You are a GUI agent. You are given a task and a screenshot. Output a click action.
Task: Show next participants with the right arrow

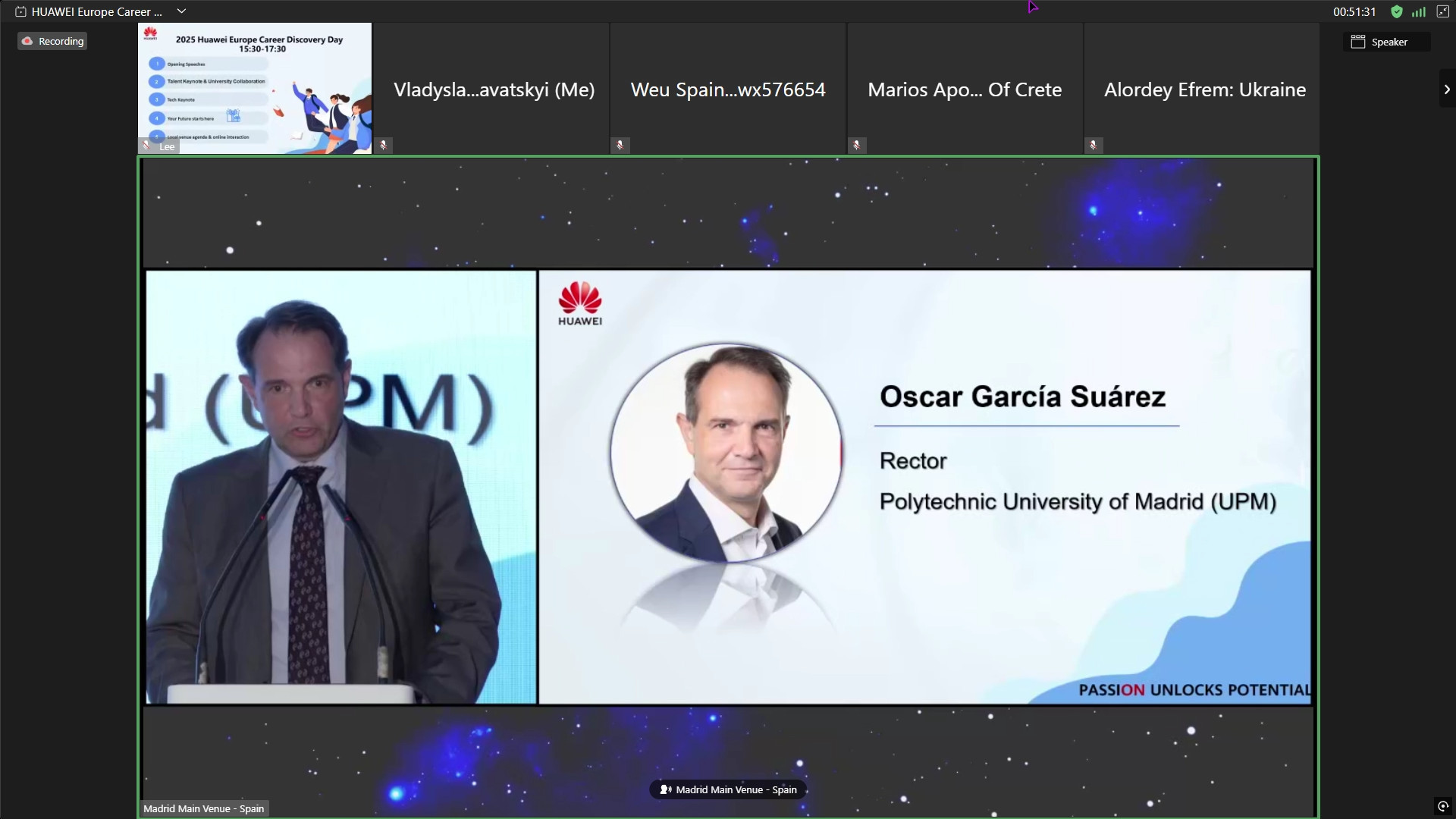pyautogui.click(x=1447, y=89)
